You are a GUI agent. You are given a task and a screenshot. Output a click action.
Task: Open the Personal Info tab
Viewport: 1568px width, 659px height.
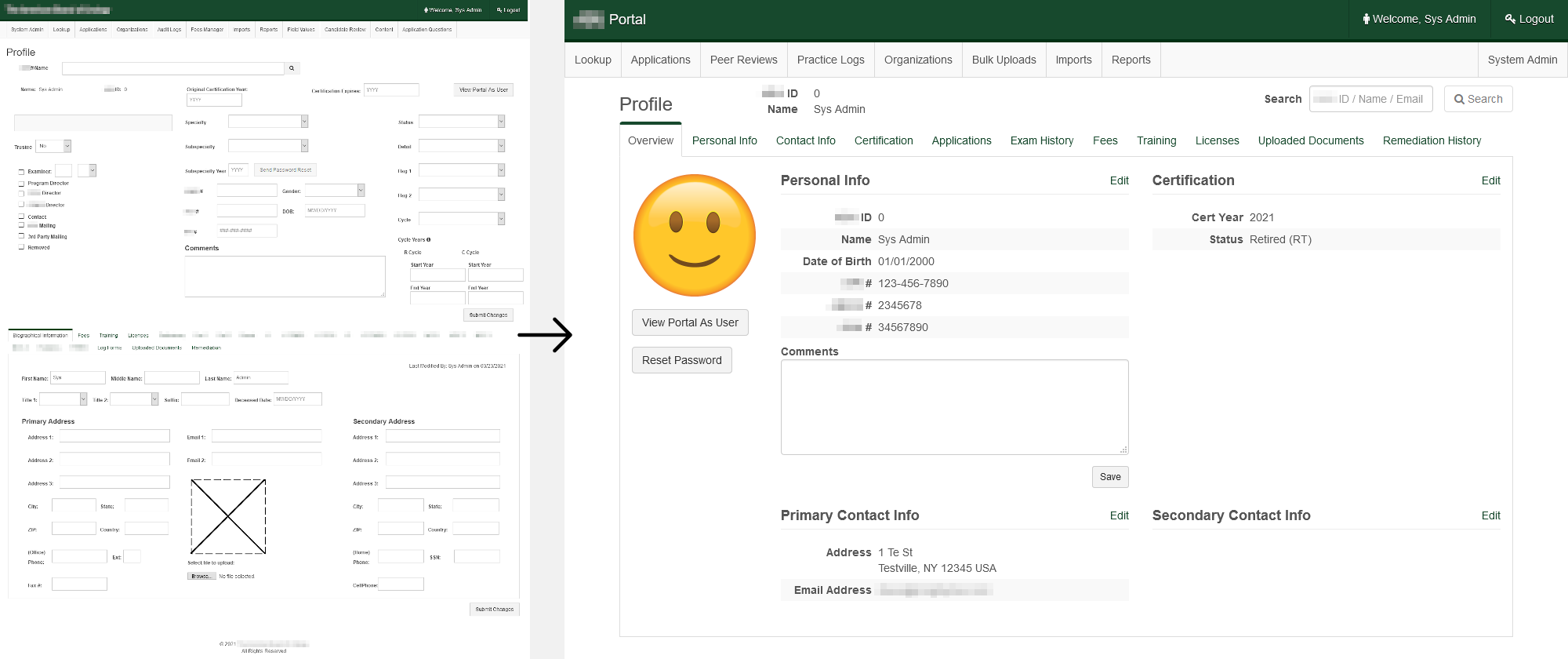click(x=724, y=140)
